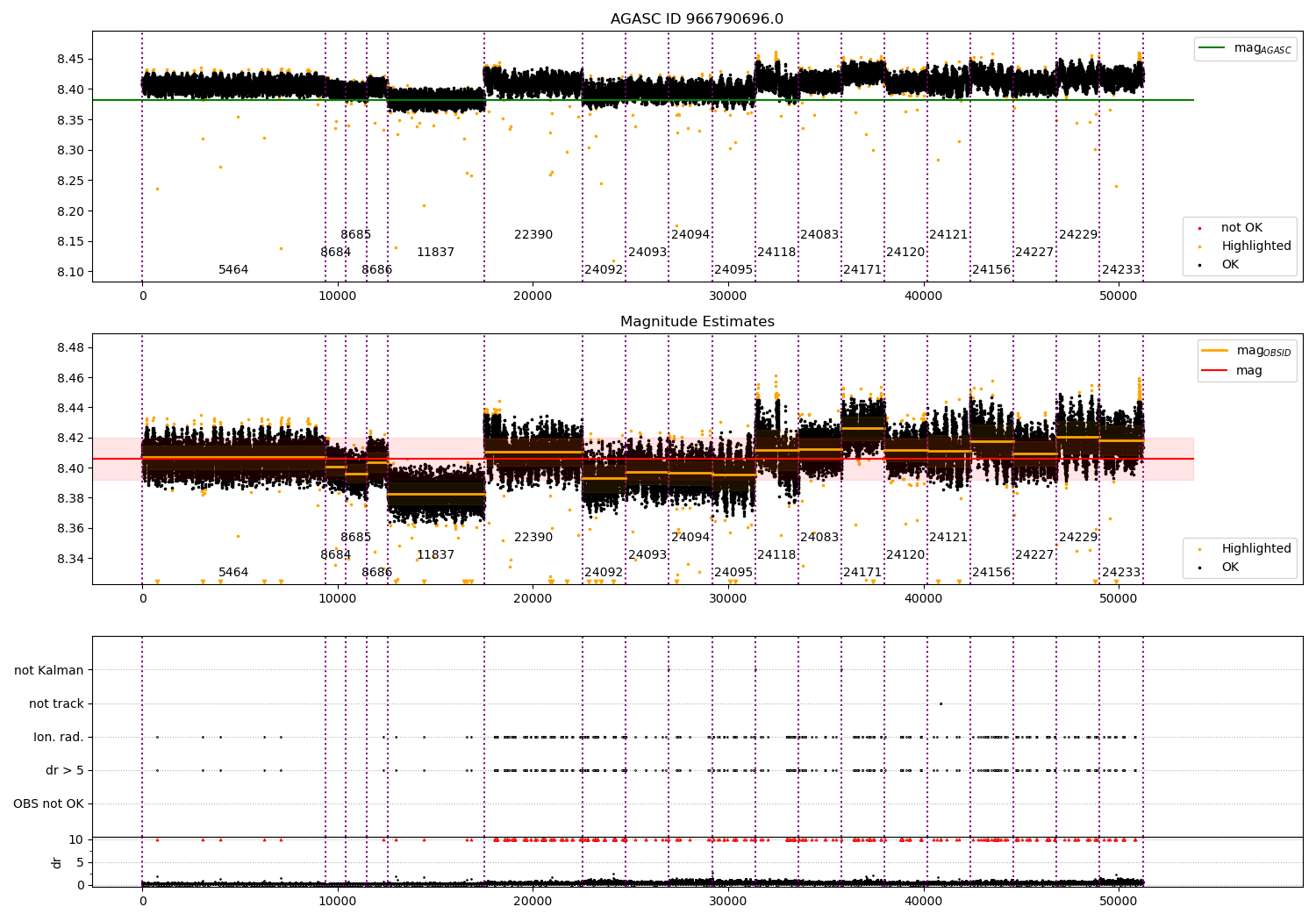Click OBSID label 8686 in top plot
This screenshot has height=921, width=1316.
pos(377,270)
